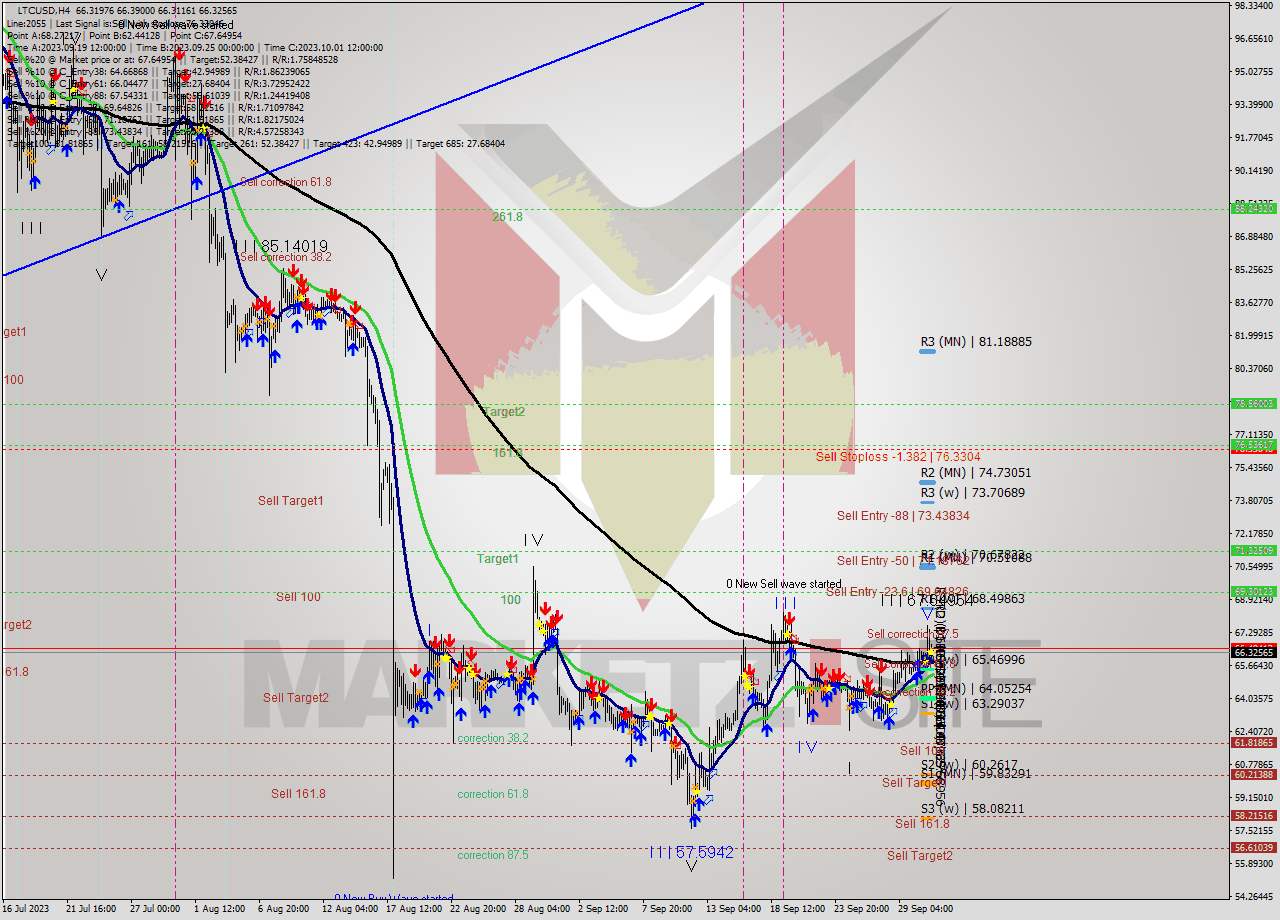Viewport: 1280px width, 920px height.
Task: Click the LTCUSD,H4 symbol title
Action: [44, 10]
